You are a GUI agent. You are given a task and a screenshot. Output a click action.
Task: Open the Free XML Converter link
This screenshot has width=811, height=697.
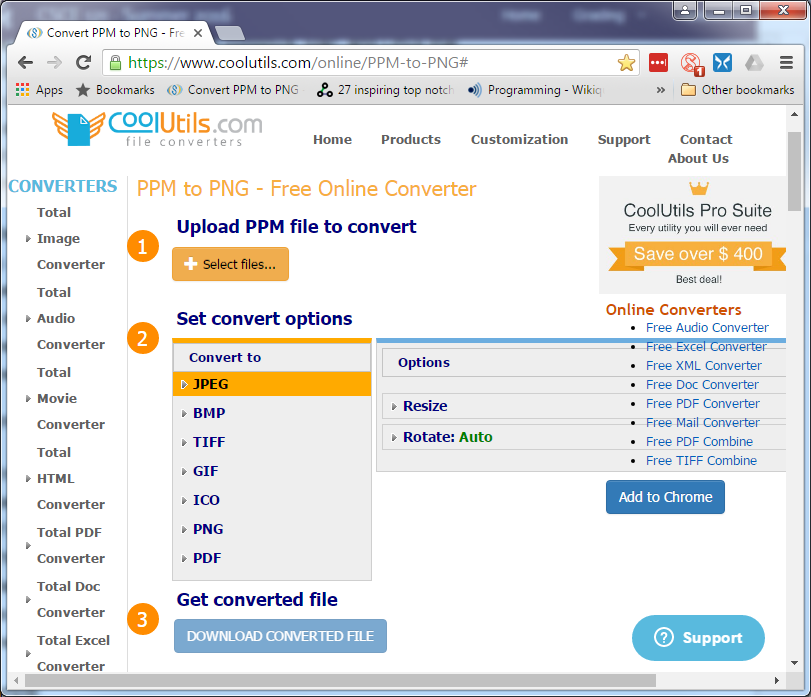pos(703,366)
